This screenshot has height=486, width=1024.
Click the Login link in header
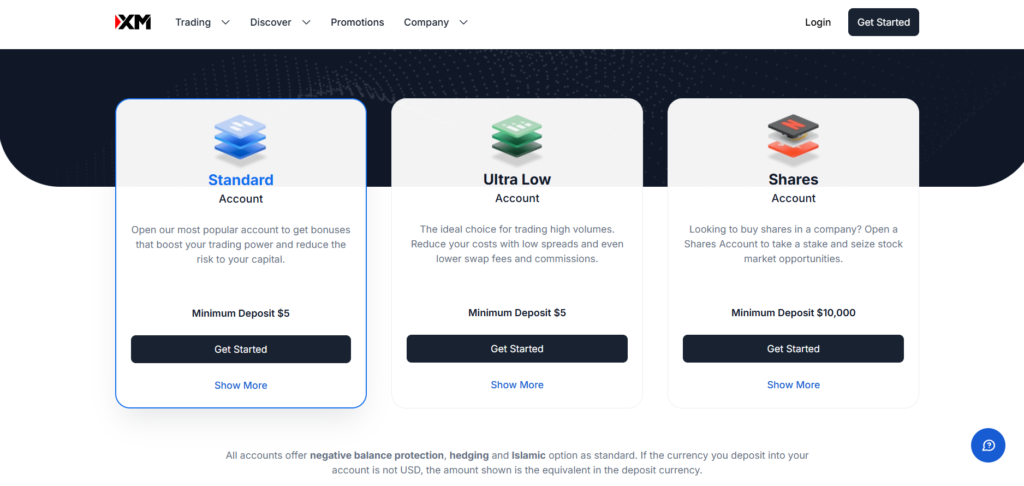[817, 22]
